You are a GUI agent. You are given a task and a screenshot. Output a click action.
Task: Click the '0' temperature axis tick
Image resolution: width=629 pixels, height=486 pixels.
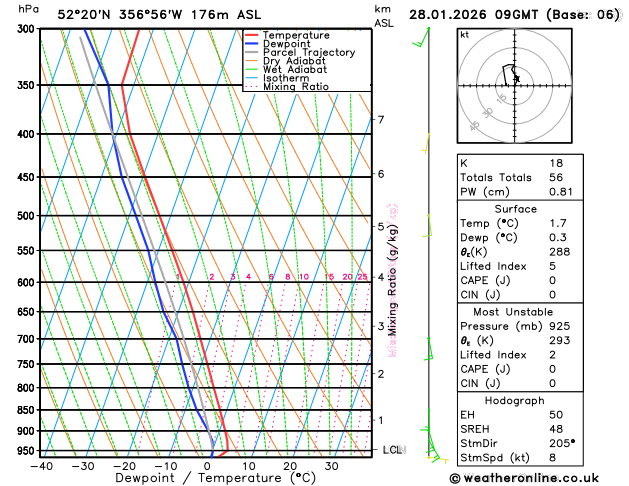(x=207, y=466)
